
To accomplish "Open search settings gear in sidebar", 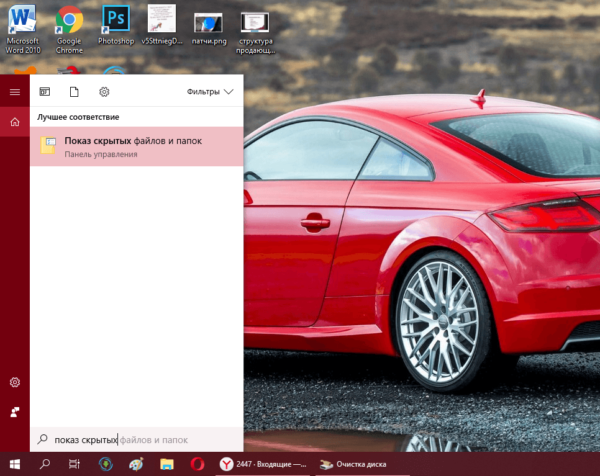I will click(15, 382).
